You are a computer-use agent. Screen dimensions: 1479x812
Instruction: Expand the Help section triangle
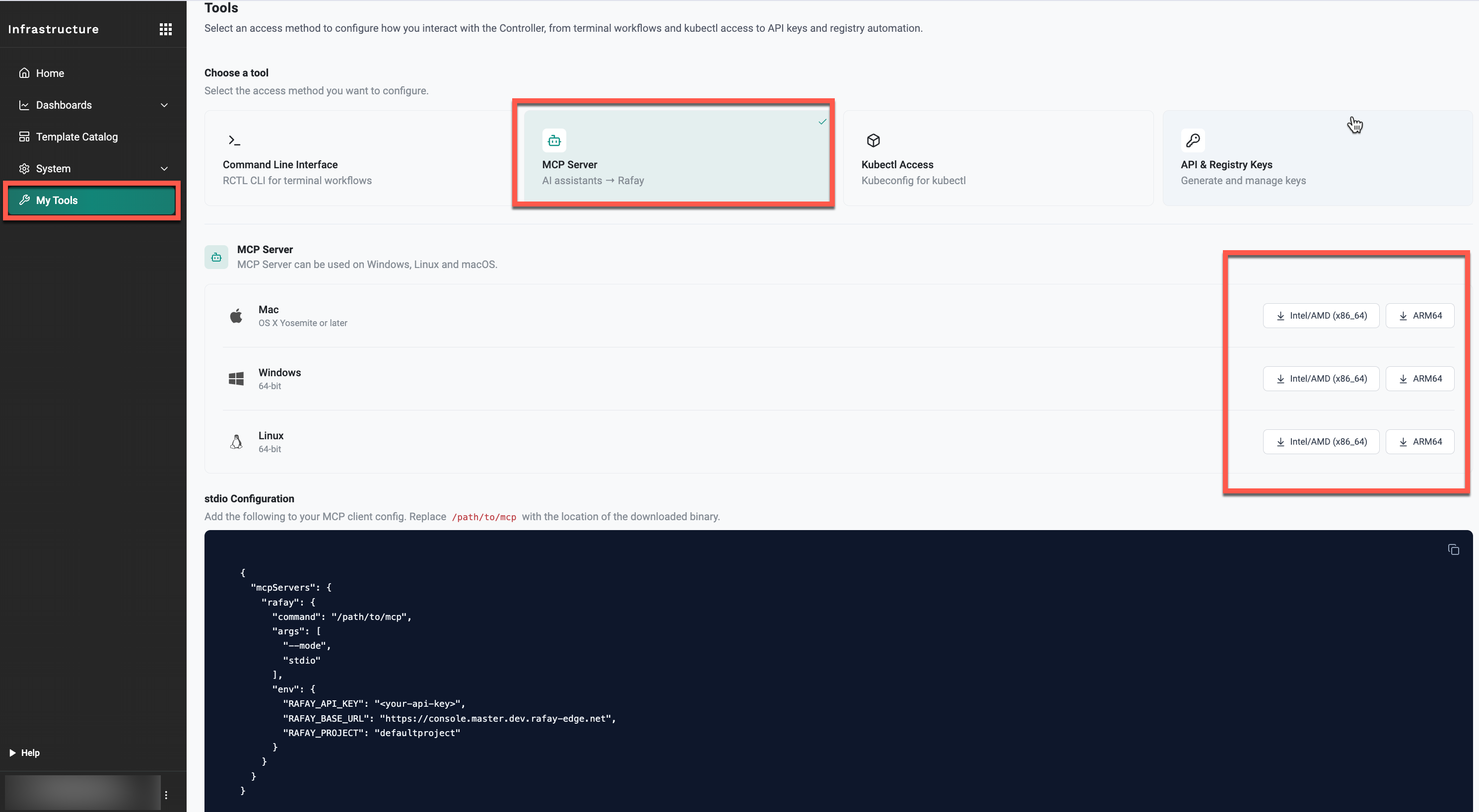(12, 753)
